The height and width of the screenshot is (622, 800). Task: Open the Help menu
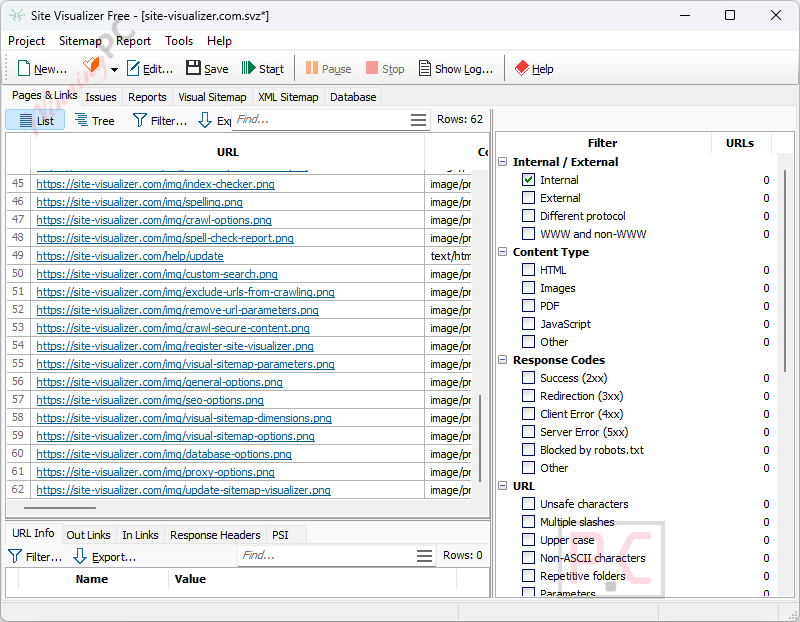(219, 41)
